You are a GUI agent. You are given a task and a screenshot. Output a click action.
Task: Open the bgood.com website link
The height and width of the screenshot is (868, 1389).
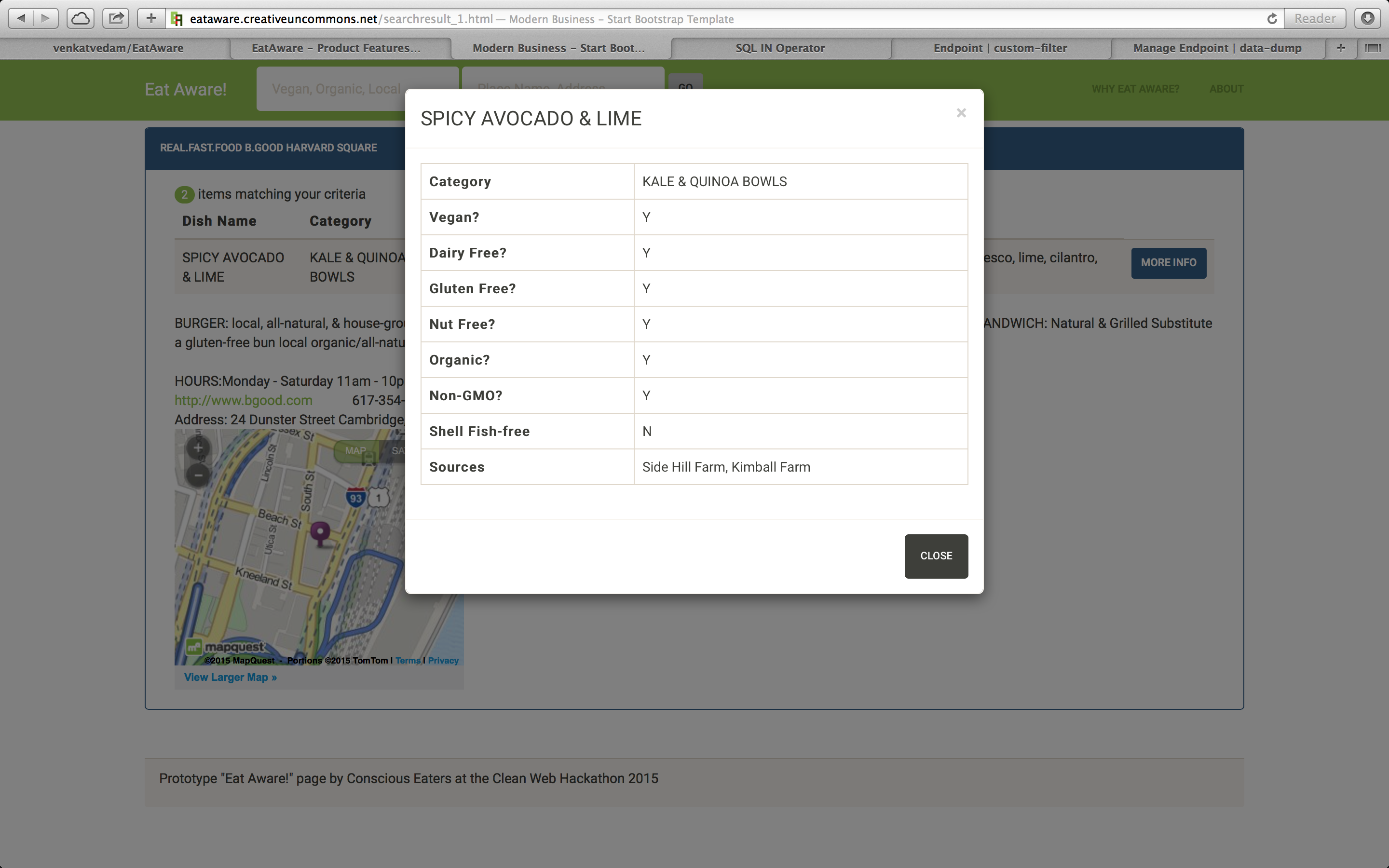(x=244, y=400)
